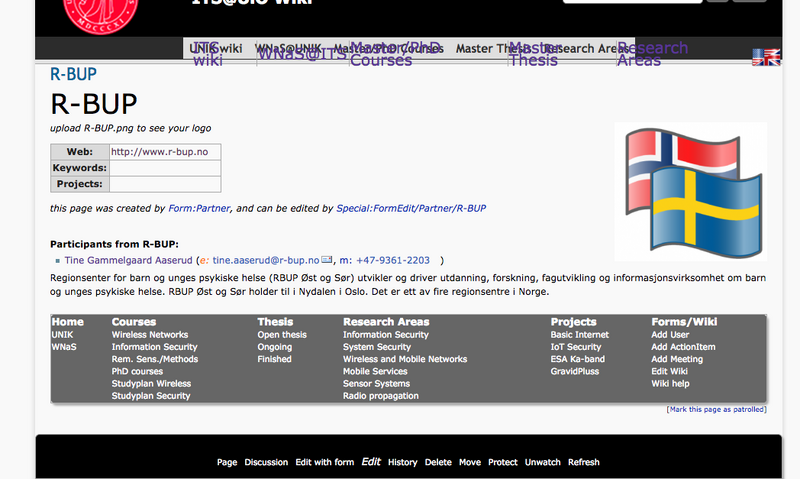Open the Sensor Systems link
This screenshot has width=800, height=479.
377,384
